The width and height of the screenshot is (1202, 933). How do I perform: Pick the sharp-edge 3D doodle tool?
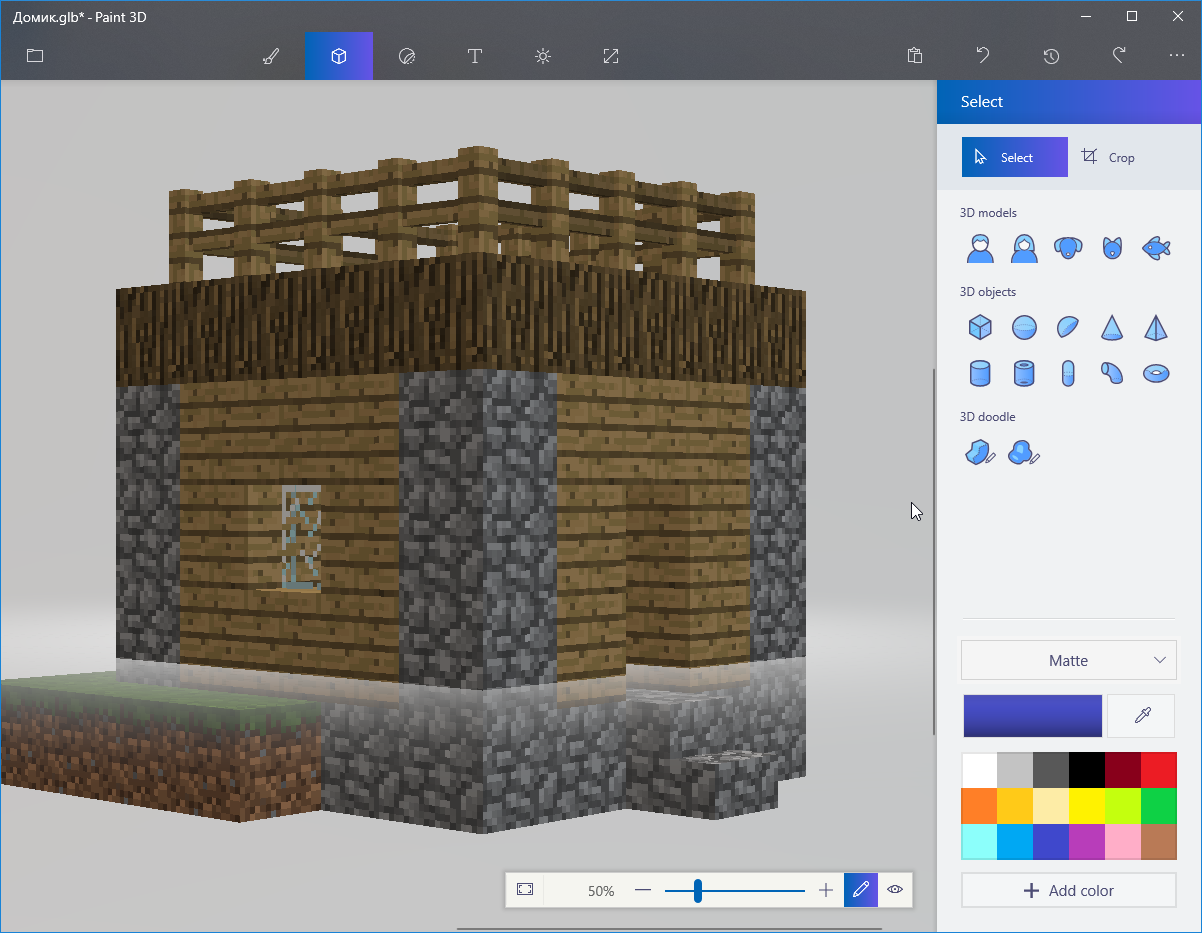(x=980, y=453)
